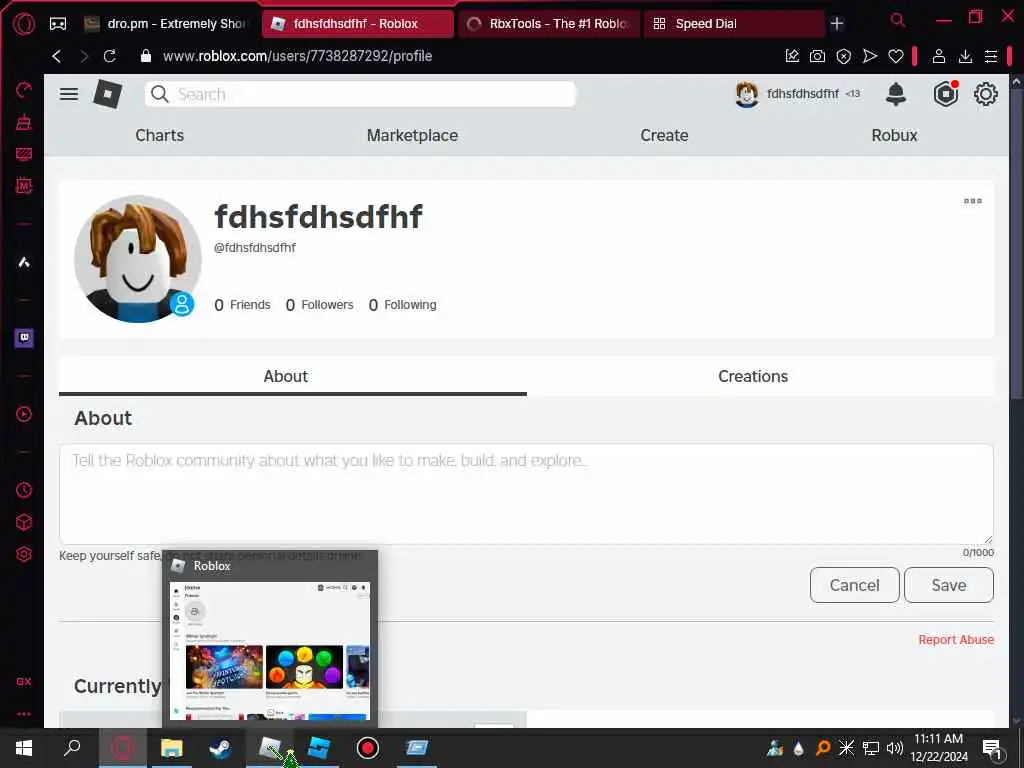Open the profile three-dots options menu
This screenshot has width=1024, height=768.
point(972,201)
